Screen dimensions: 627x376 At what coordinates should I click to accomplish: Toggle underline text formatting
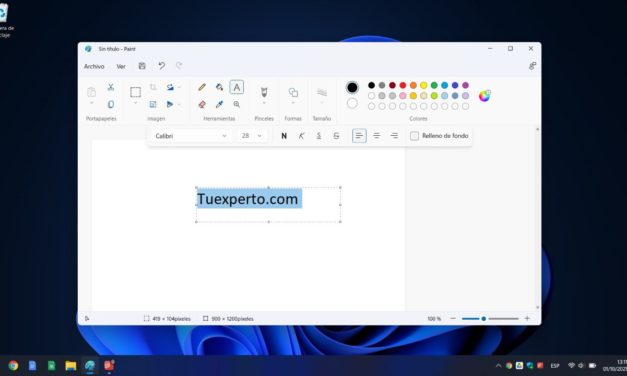pyautogui.click(x=319, y=136)
